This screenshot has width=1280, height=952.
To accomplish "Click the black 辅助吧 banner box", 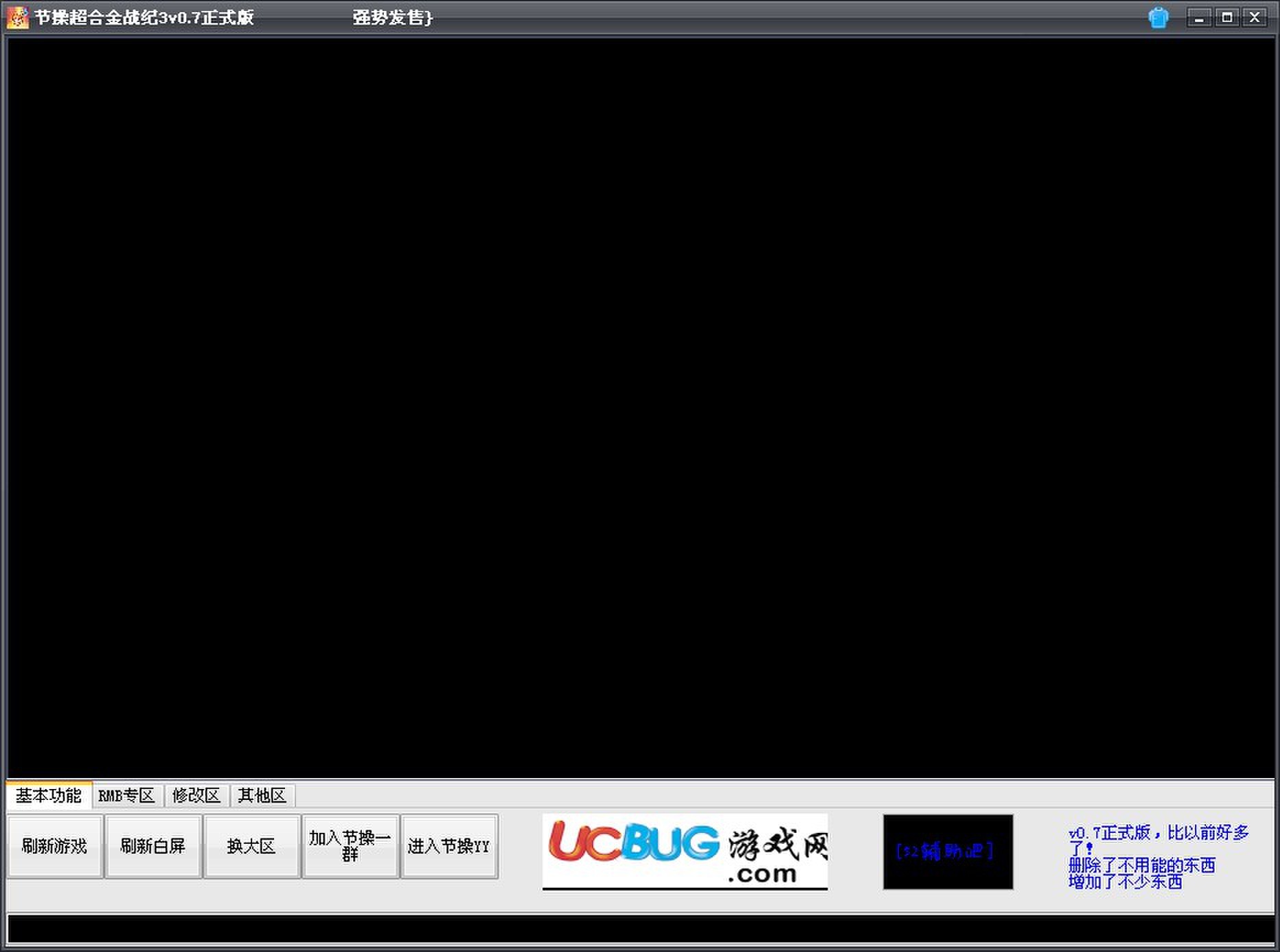I will (948, 852).
